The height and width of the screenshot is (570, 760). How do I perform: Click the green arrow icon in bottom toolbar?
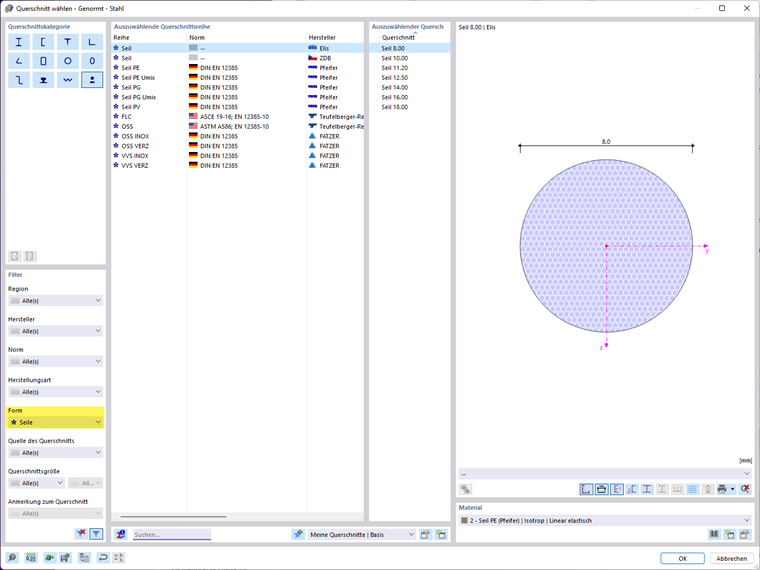[x=49, y=557]
